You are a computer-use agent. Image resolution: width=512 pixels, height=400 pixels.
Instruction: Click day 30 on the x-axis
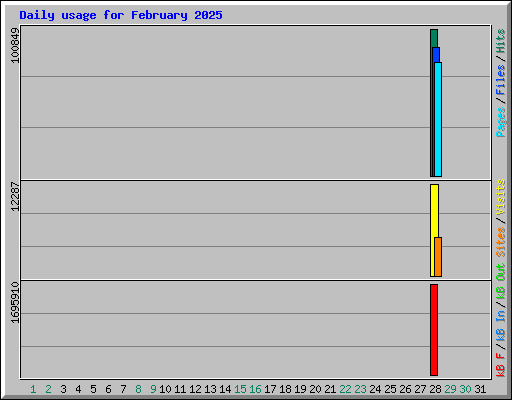[465, 389]
